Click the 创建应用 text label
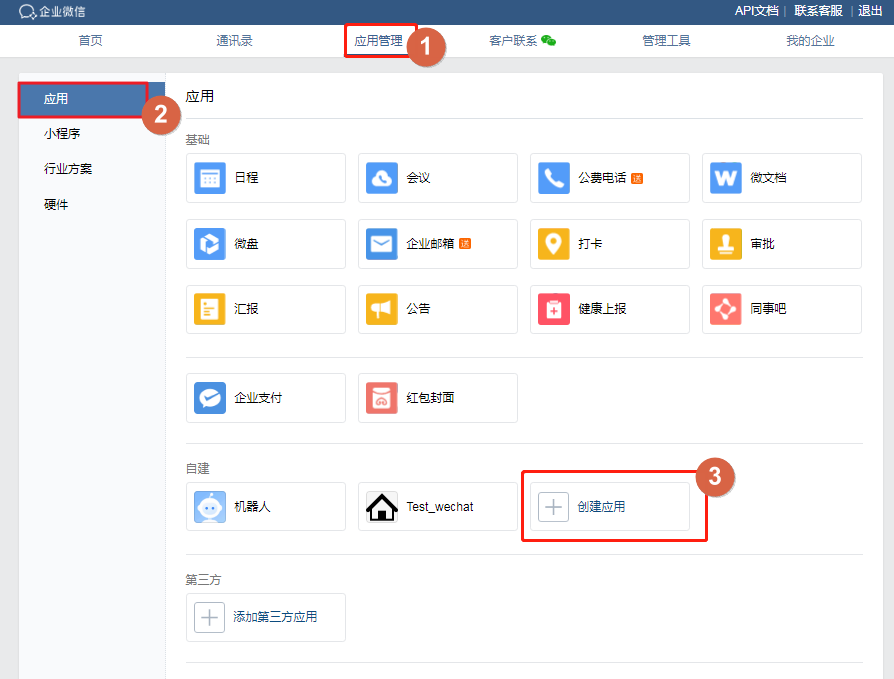 [602, 507]
